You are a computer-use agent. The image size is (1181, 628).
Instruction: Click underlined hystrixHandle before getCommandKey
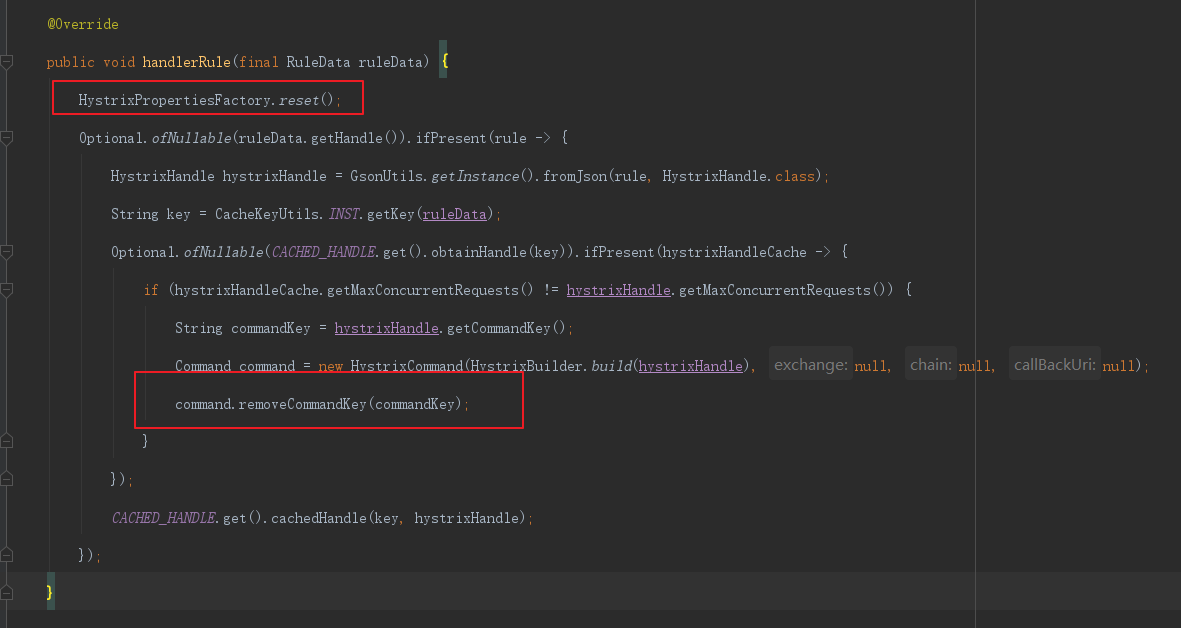coord(386,328)
